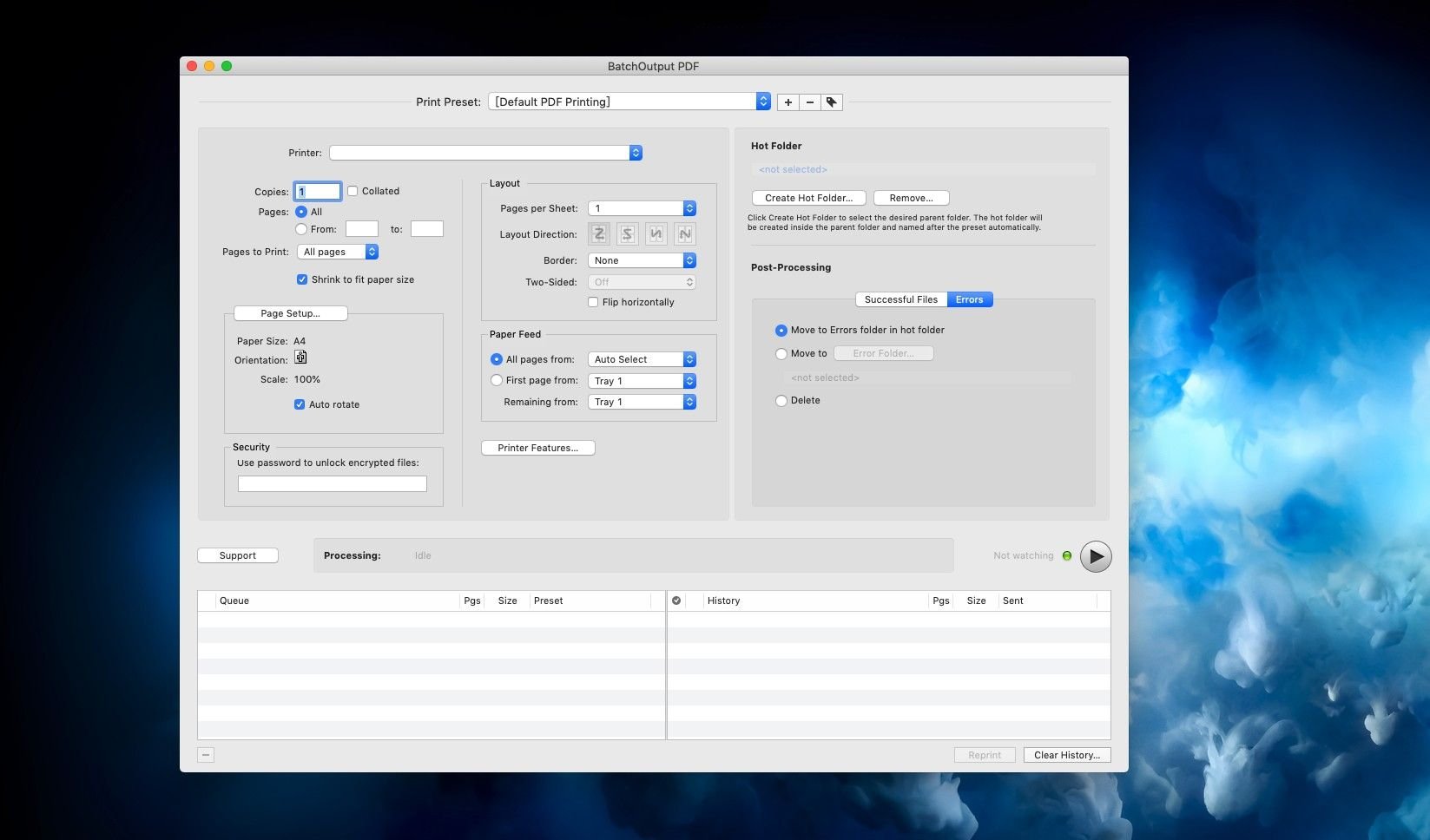
Task: Select the Move to radio option
Action: coord(781,354)
